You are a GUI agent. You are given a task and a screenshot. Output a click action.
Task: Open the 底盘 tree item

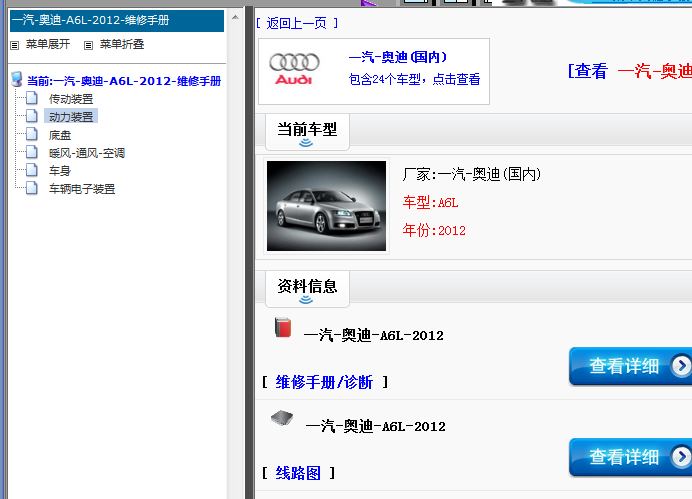coord(60,135)
